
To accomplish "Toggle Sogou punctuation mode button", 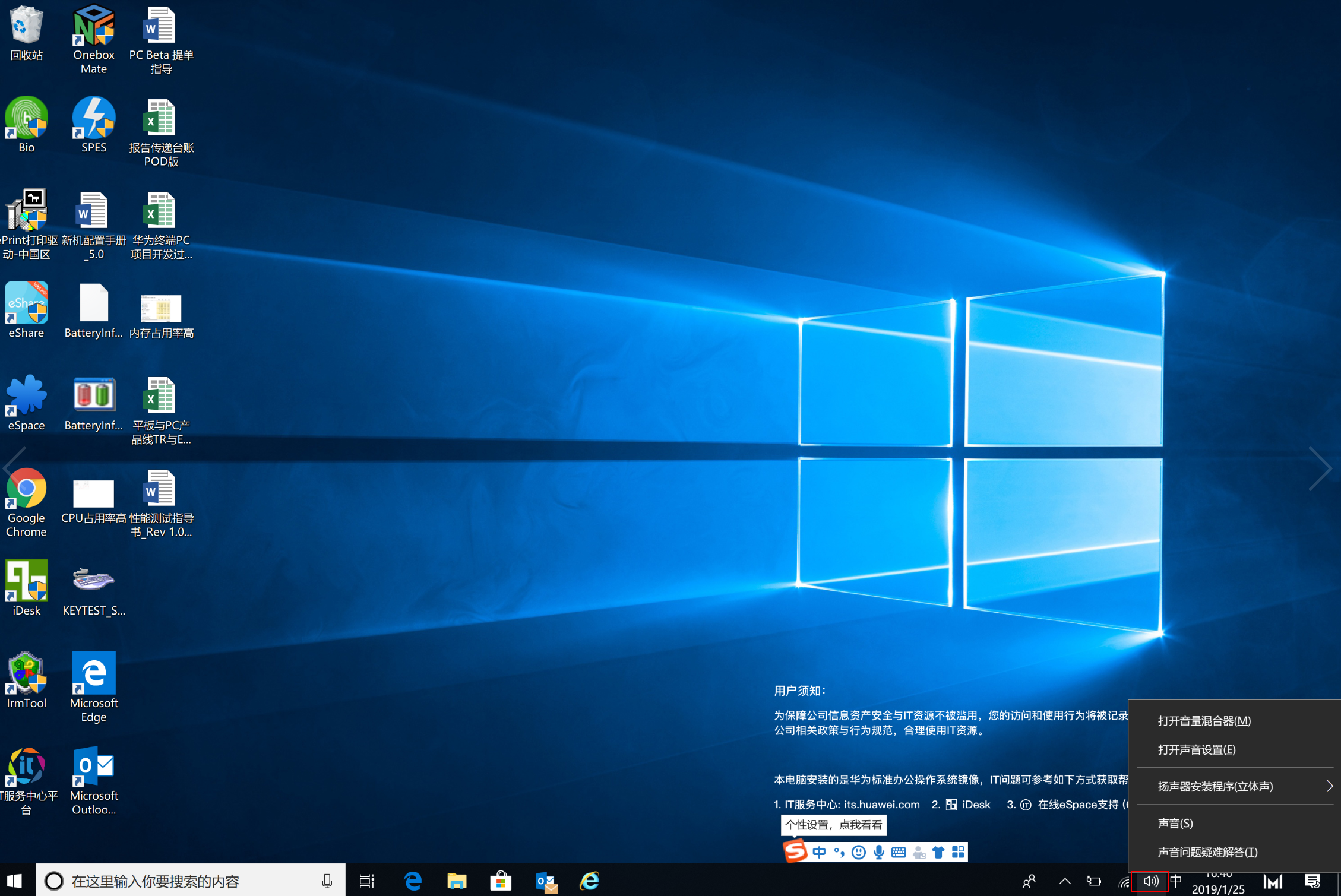I will (x=839, y=853).
